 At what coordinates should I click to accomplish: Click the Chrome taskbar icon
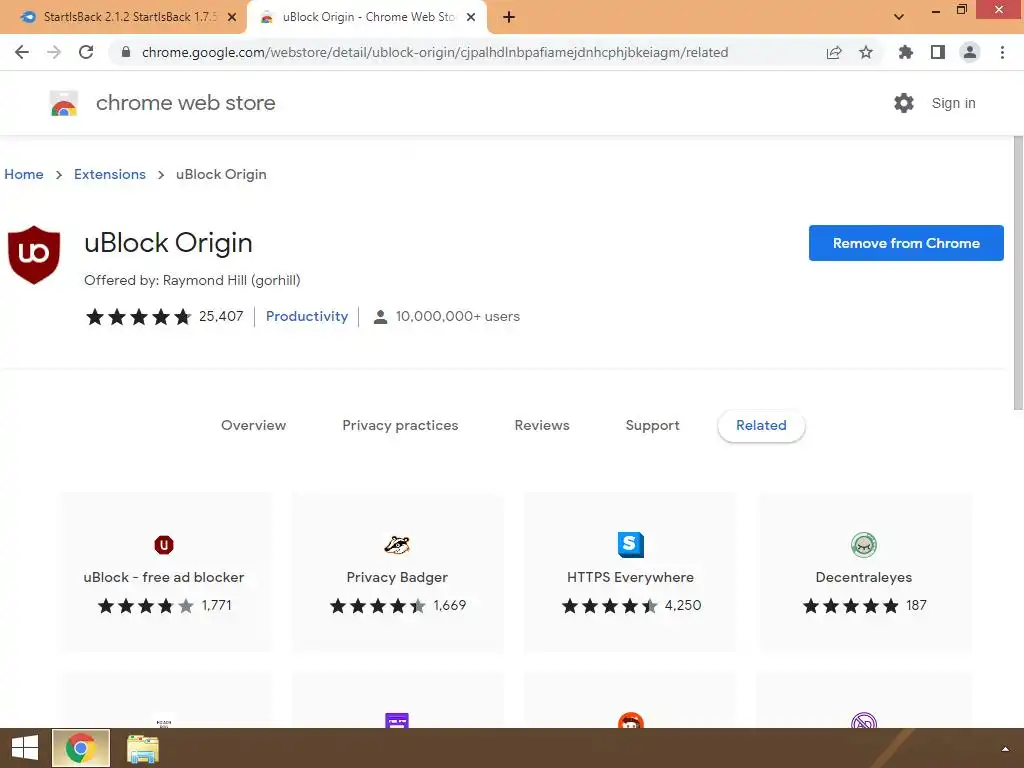(x=81, y=748)
